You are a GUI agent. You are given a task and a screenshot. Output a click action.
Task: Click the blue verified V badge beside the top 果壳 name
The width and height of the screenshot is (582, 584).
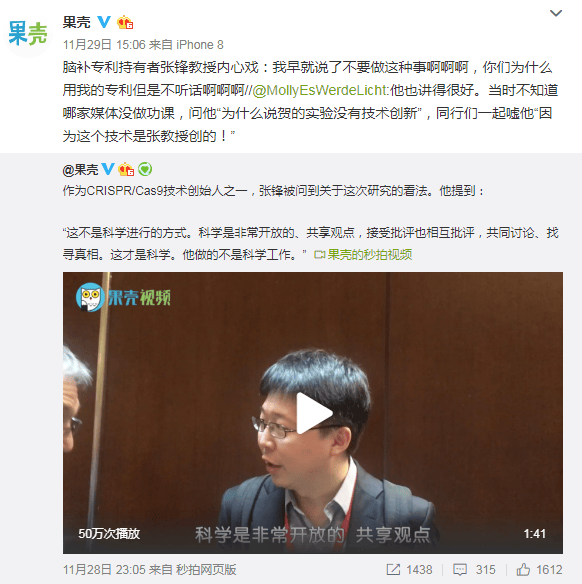104,22
